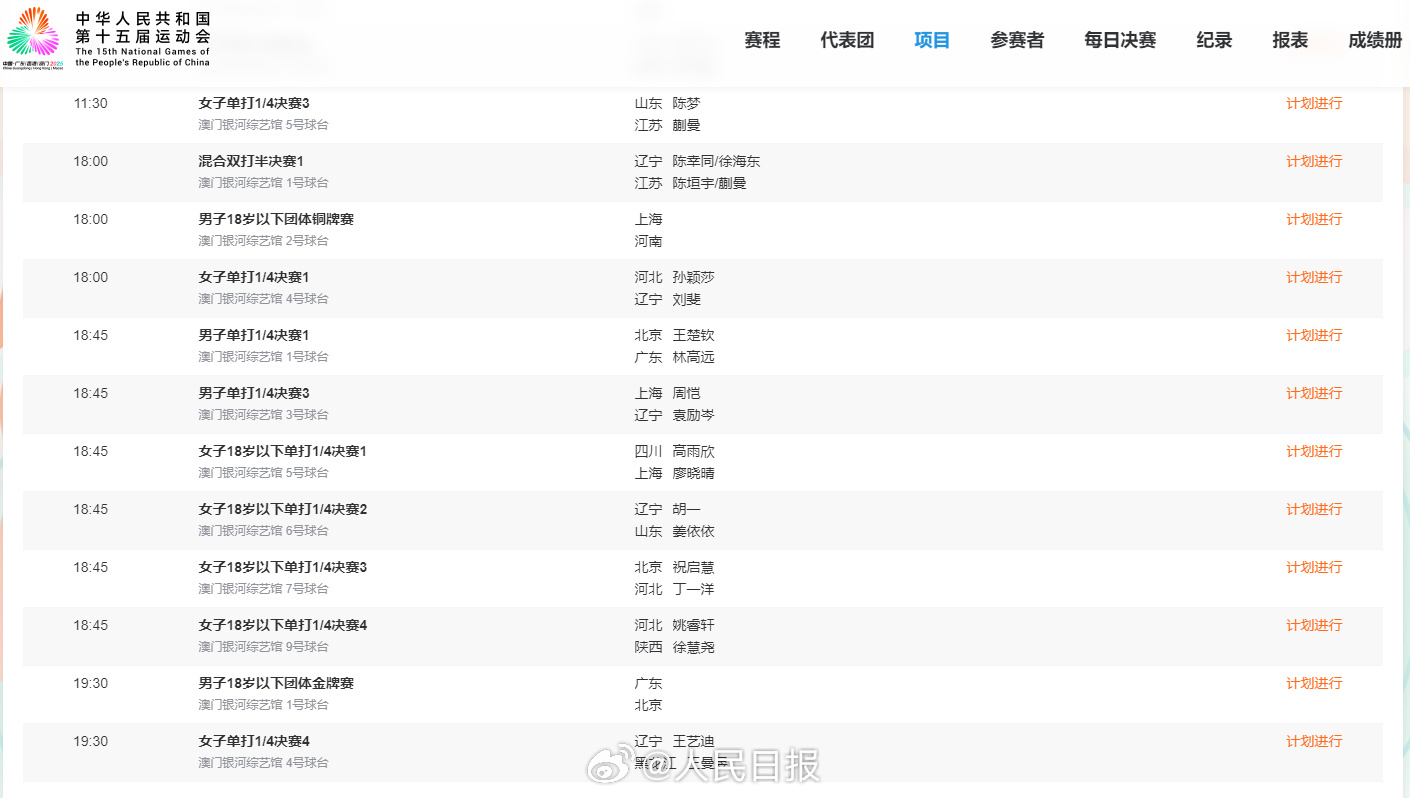Open the 男子18岁以下团体金牌赛 event

pyautogui.click(x=276, y=684)
